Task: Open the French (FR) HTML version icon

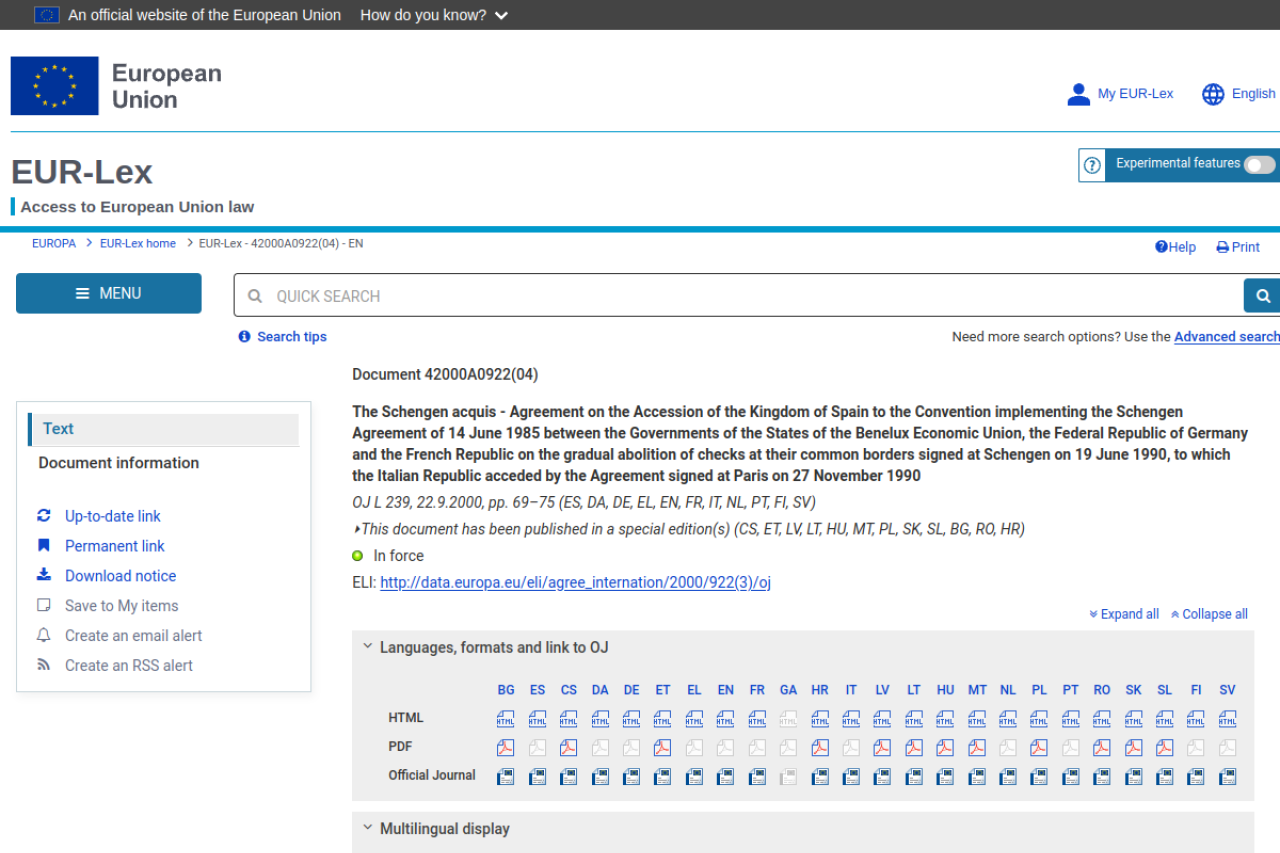Action: click(x=757, y=719)
